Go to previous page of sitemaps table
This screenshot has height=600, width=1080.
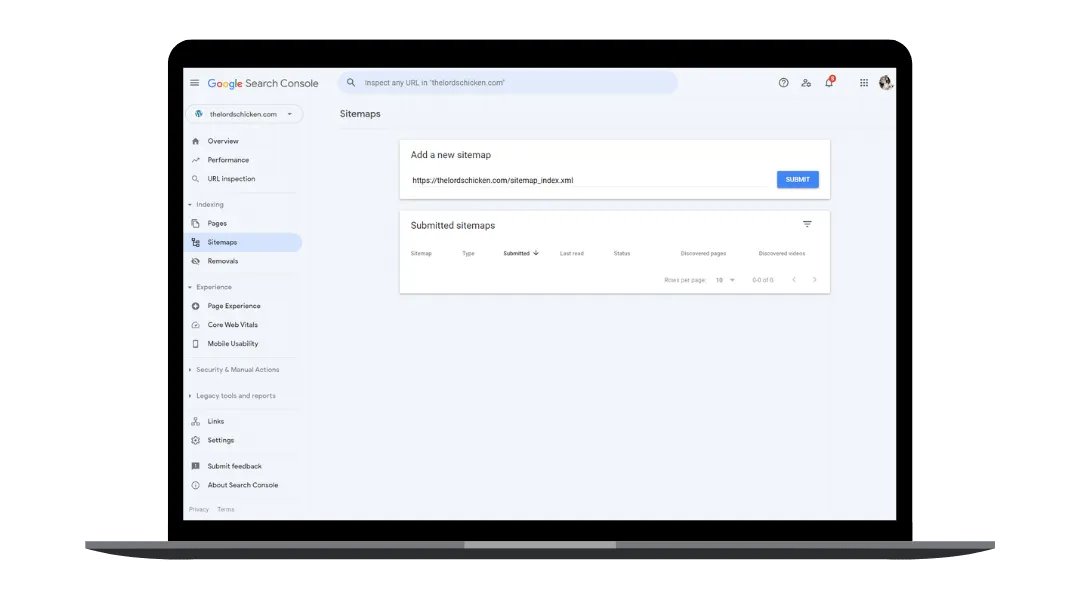(x=794, y=280)
